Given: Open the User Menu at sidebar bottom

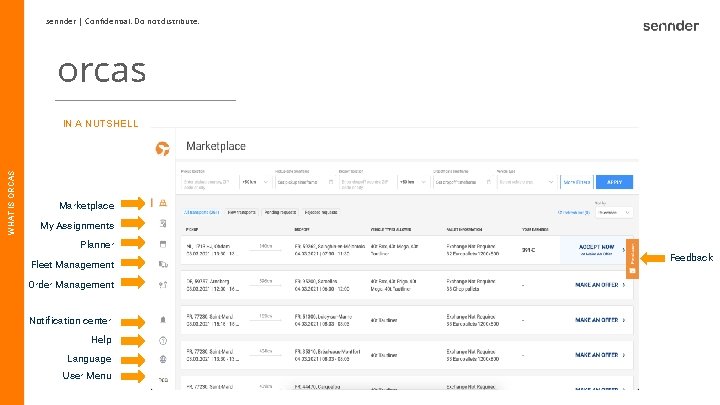Looking at the screenshot, I should (163, 379).
